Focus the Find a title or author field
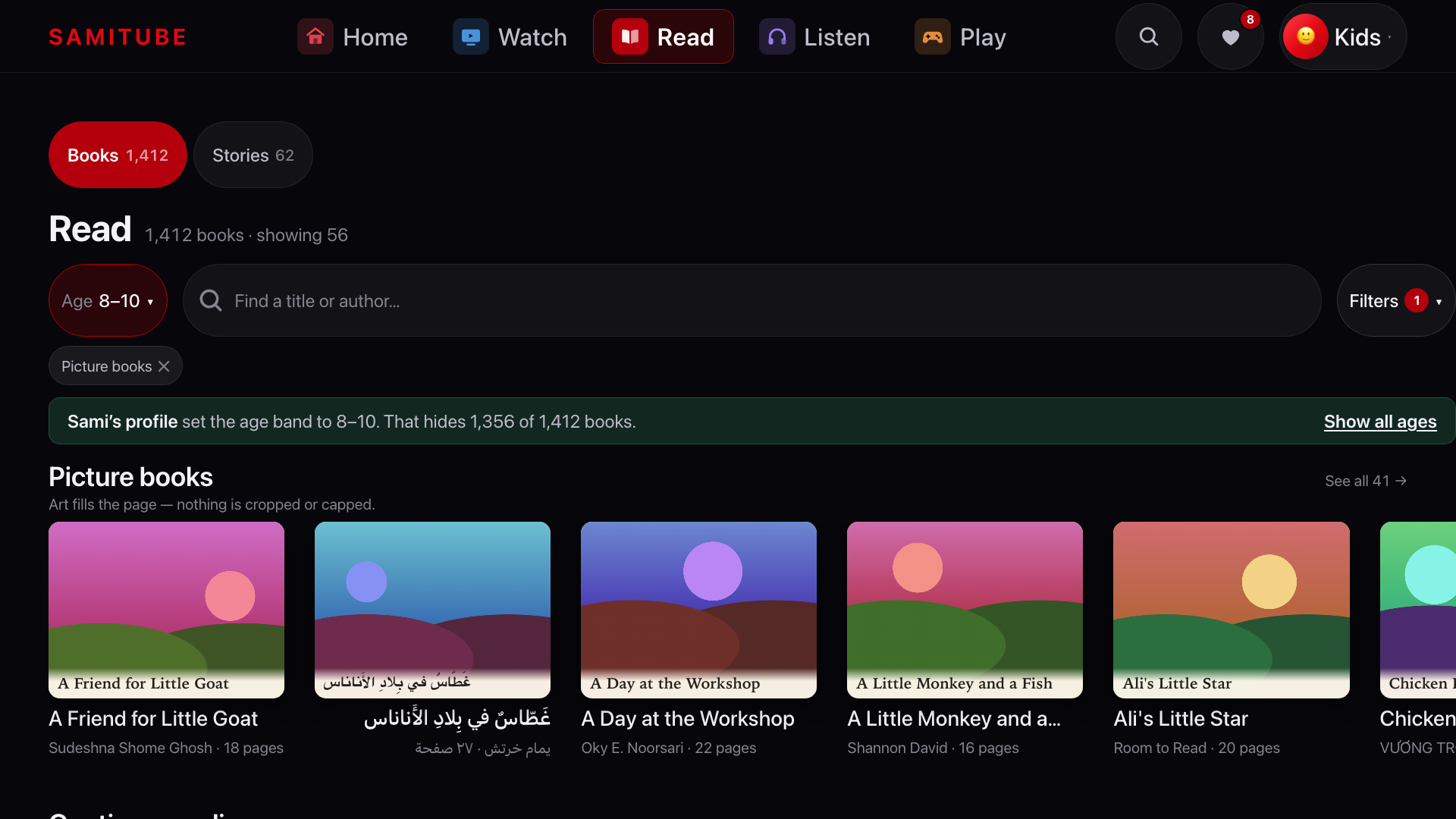Screen dimensions: 1456x819 pos(752,300)
